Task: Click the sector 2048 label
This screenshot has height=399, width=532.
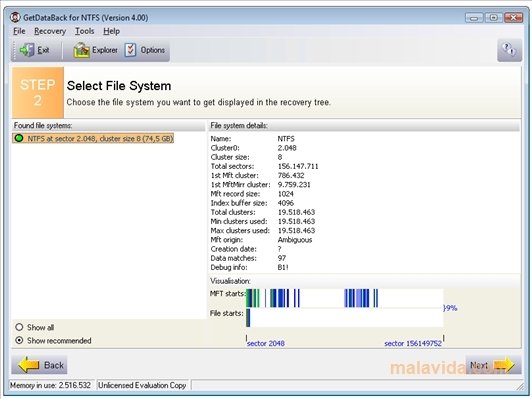Action: point(266,343)
